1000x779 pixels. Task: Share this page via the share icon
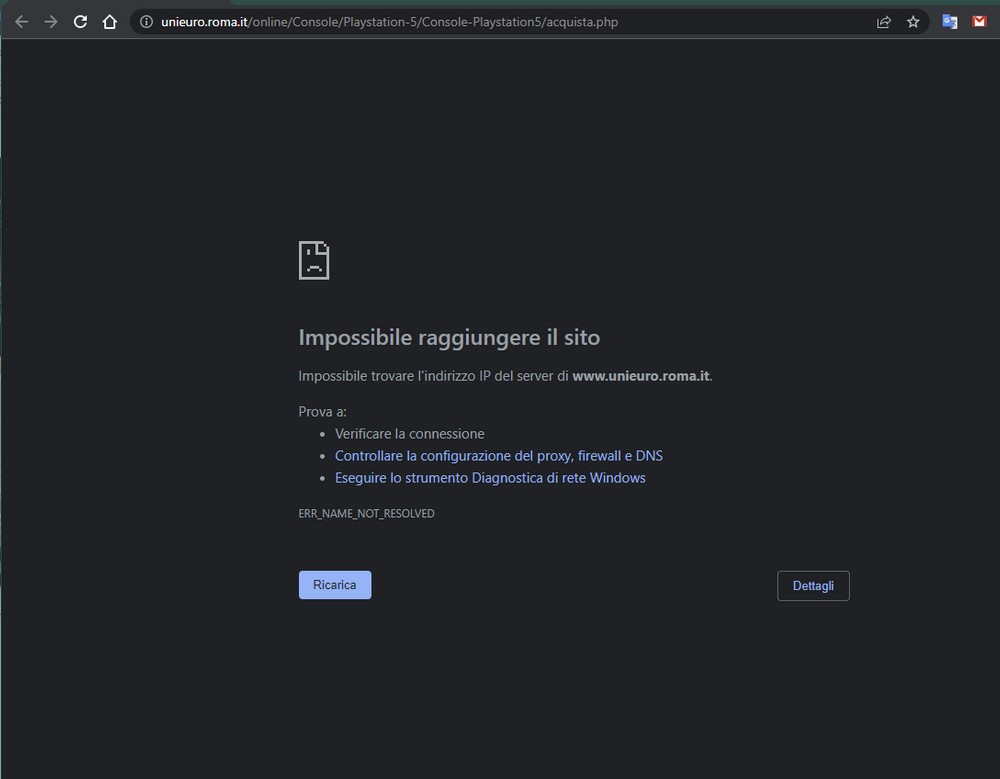pyautogui.click(x=883, y=22)
